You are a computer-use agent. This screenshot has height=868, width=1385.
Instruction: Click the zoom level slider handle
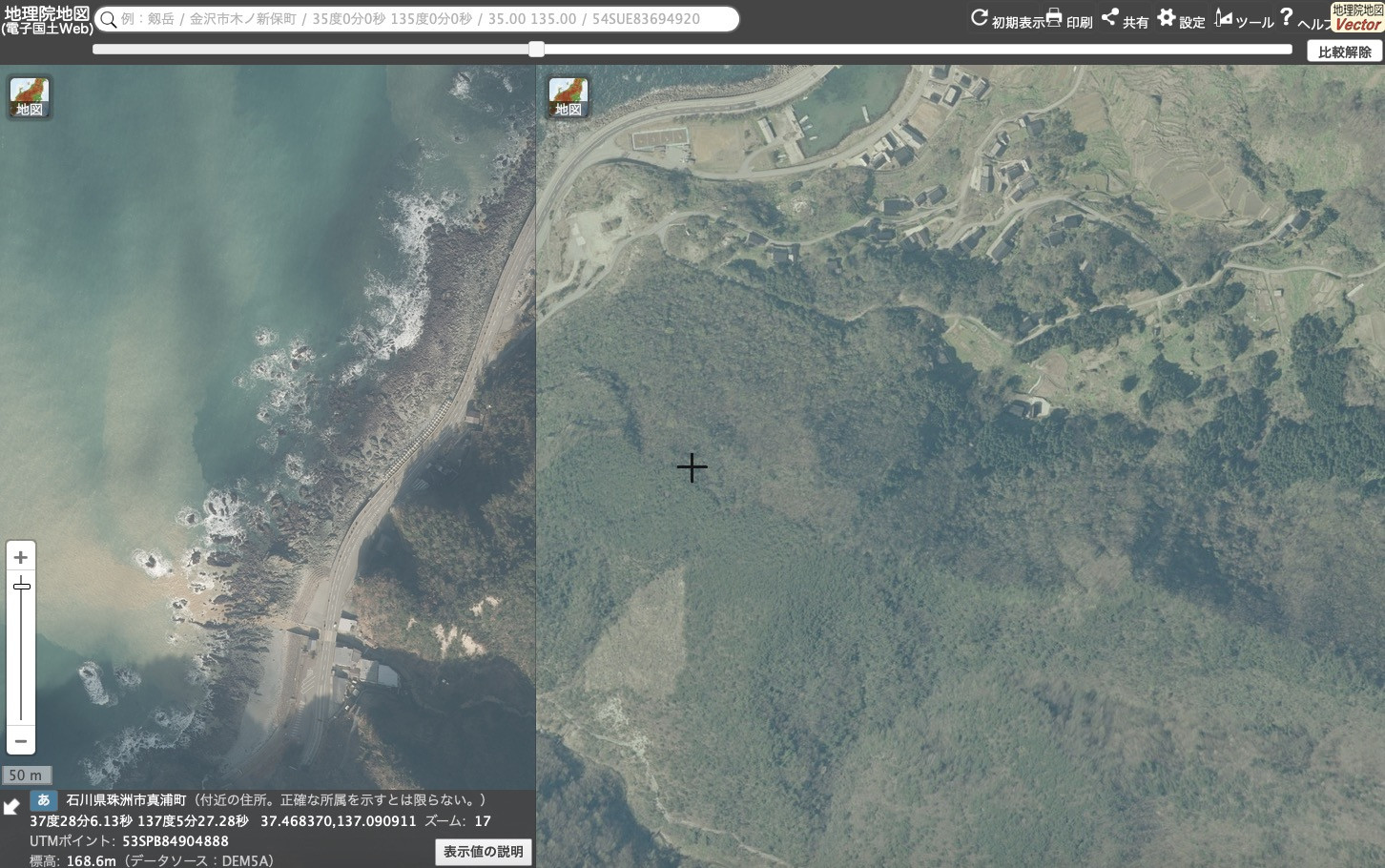[x=21, y=586]
